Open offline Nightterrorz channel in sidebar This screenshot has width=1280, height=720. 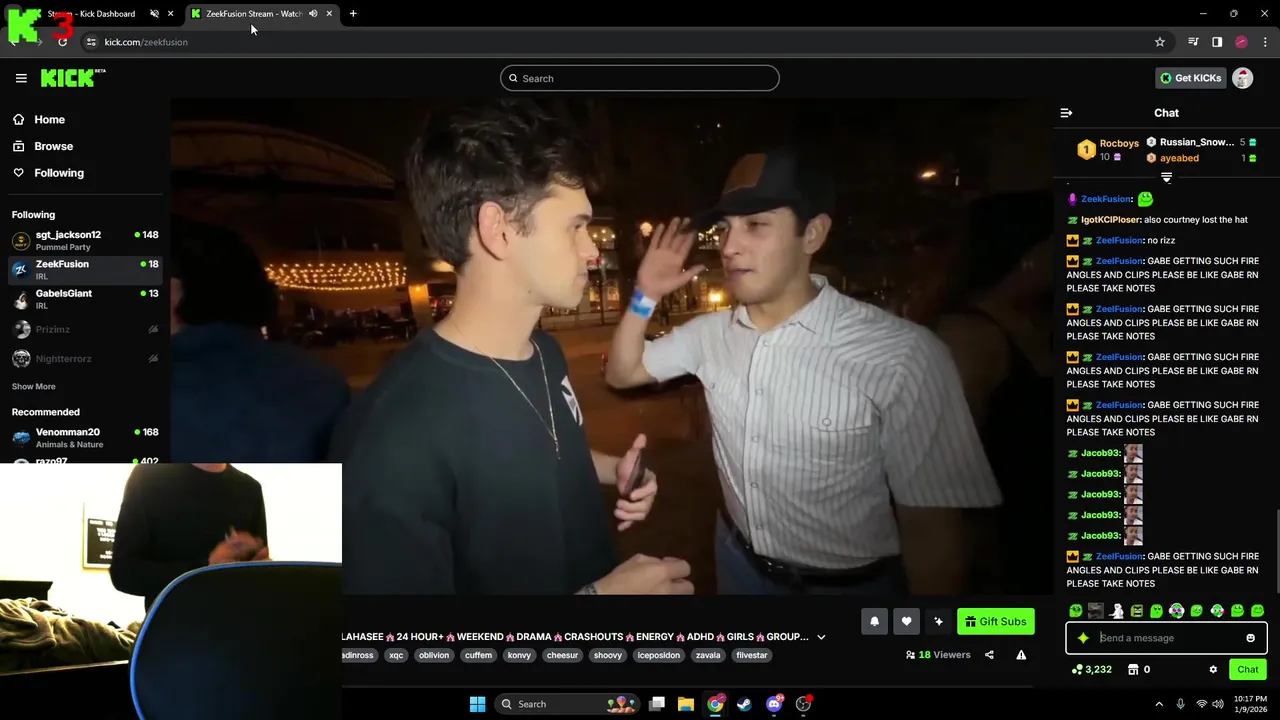pyautogui.click(x=85, y=358)
